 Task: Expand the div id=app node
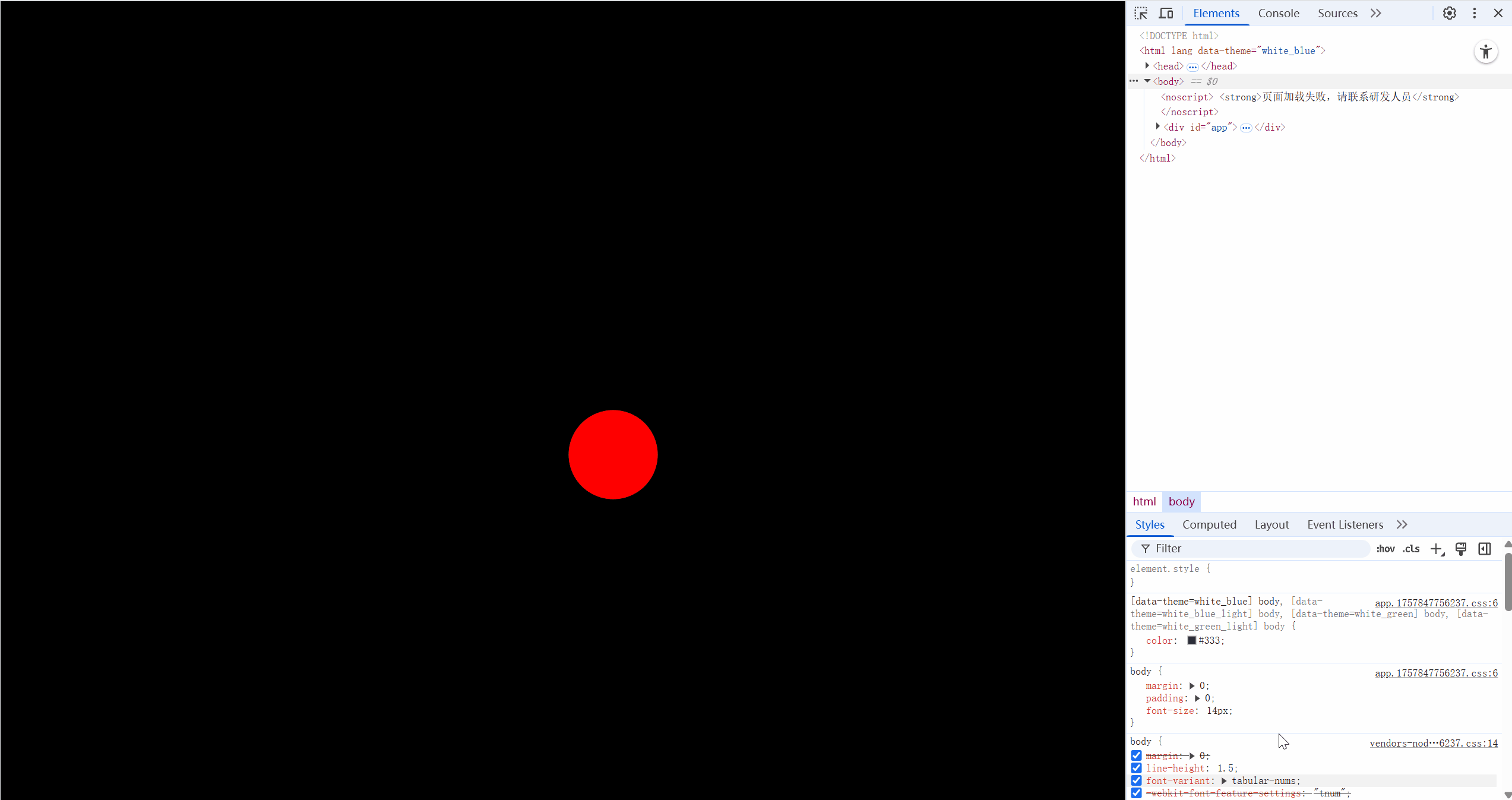point(1158,127)
